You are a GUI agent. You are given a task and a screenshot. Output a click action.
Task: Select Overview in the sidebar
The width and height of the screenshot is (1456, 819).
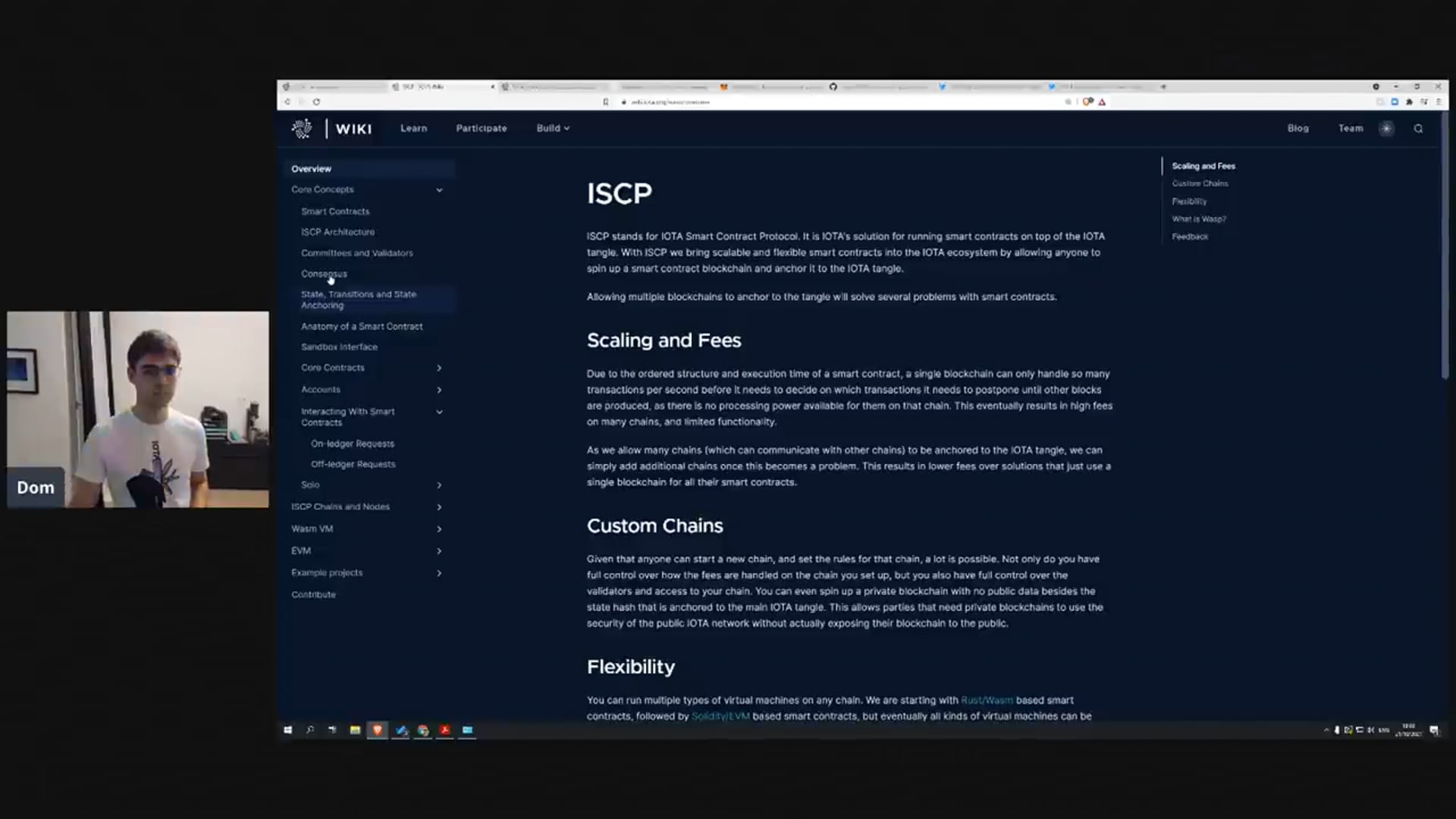[x=370, y=168]
